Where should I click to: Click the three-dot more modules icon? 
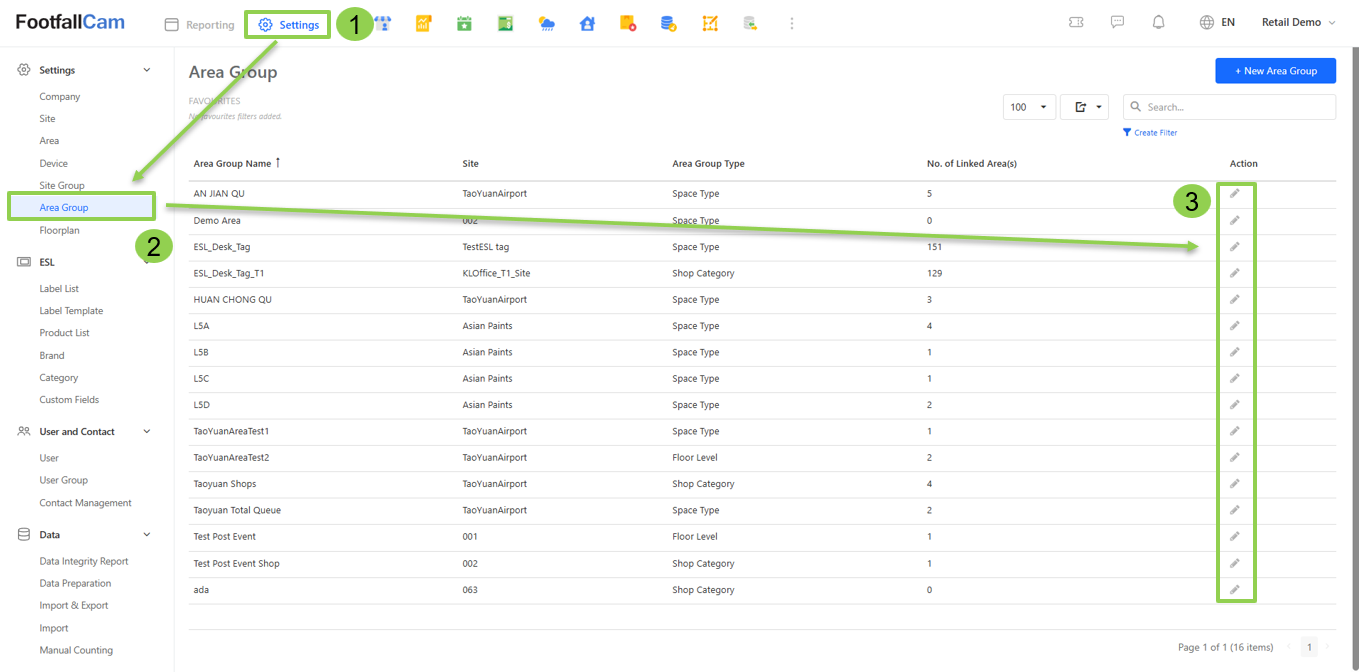[791, 23]
